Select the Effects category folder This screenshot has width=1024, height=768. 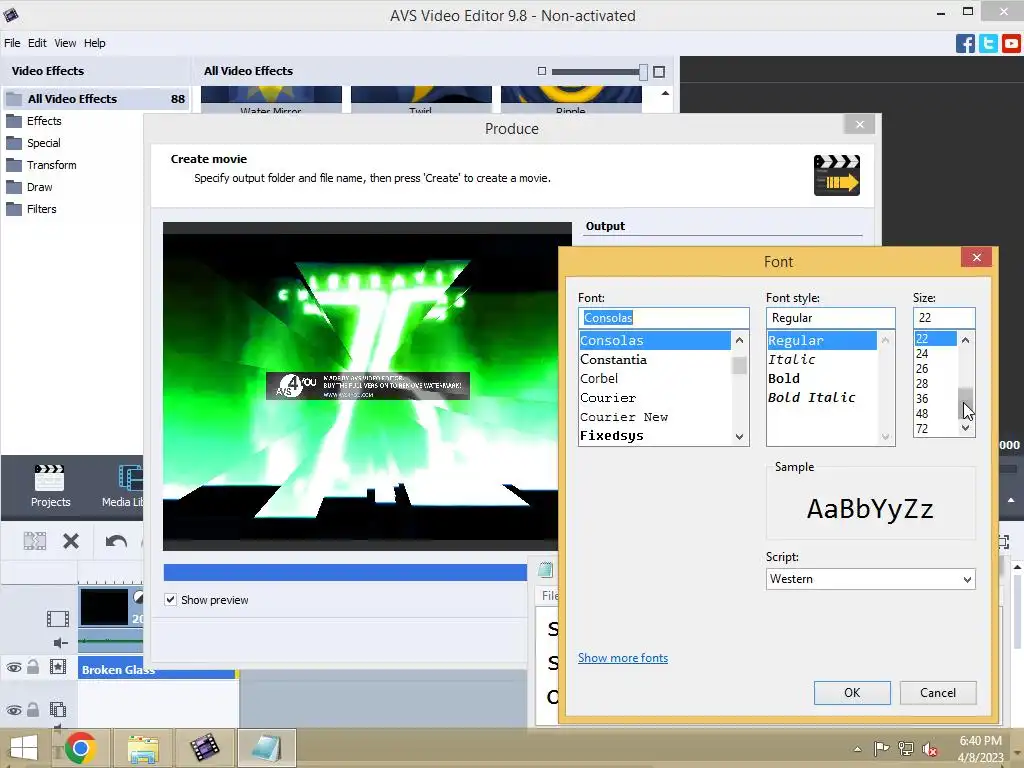tap(44, 121)
